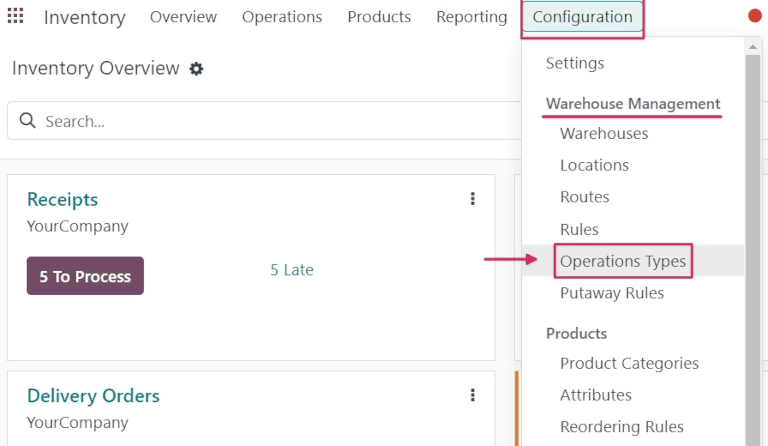The image size is (768, 446).
Task: Click the search magnifier icon
Action: point(27,121)
